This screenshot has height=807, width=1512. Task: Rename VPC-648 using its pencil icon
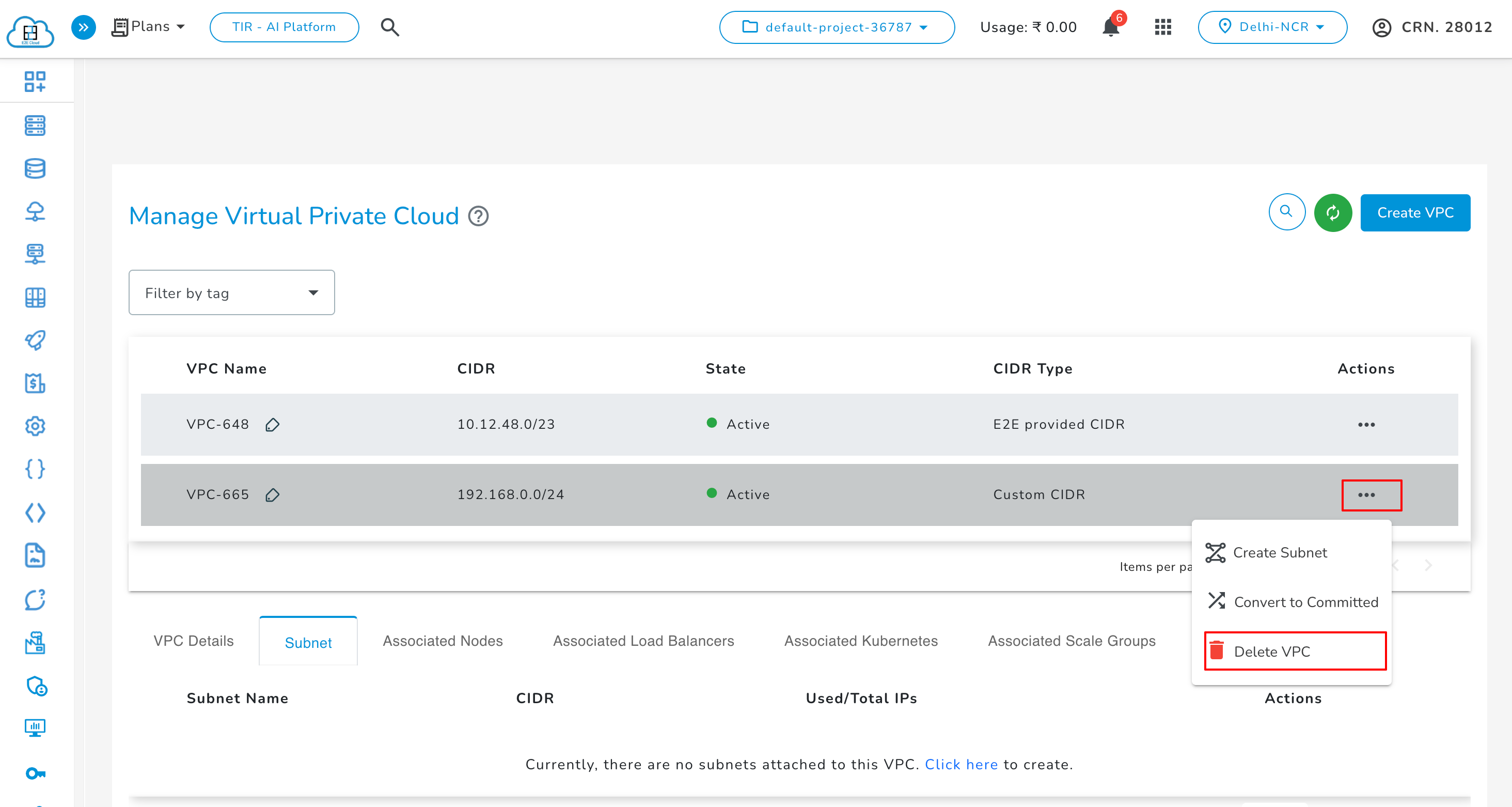pos(273,425)
